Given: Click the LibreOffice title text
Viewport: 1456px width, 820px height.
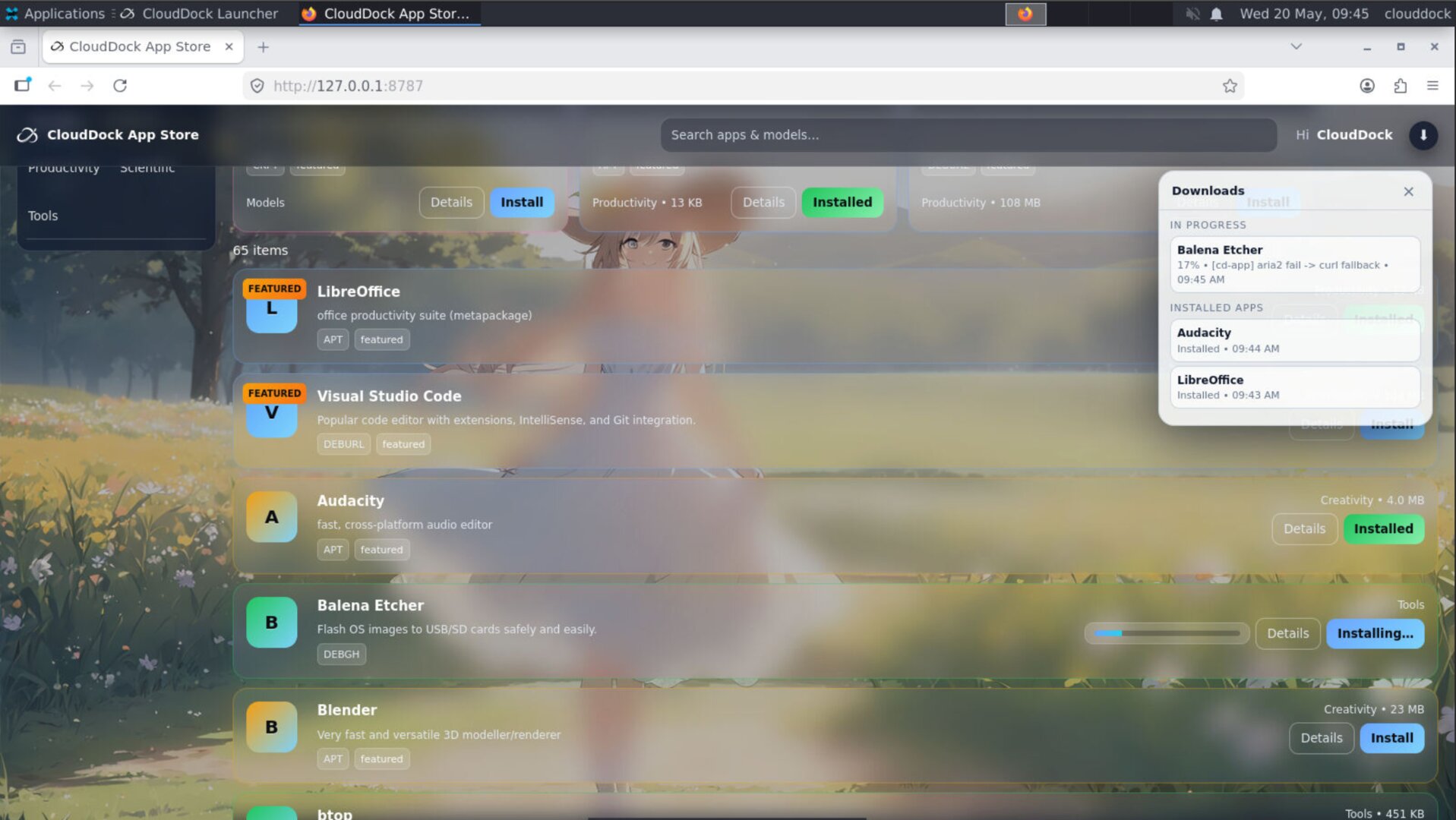Looking at the screenshot, I should [x=358, y=292].
